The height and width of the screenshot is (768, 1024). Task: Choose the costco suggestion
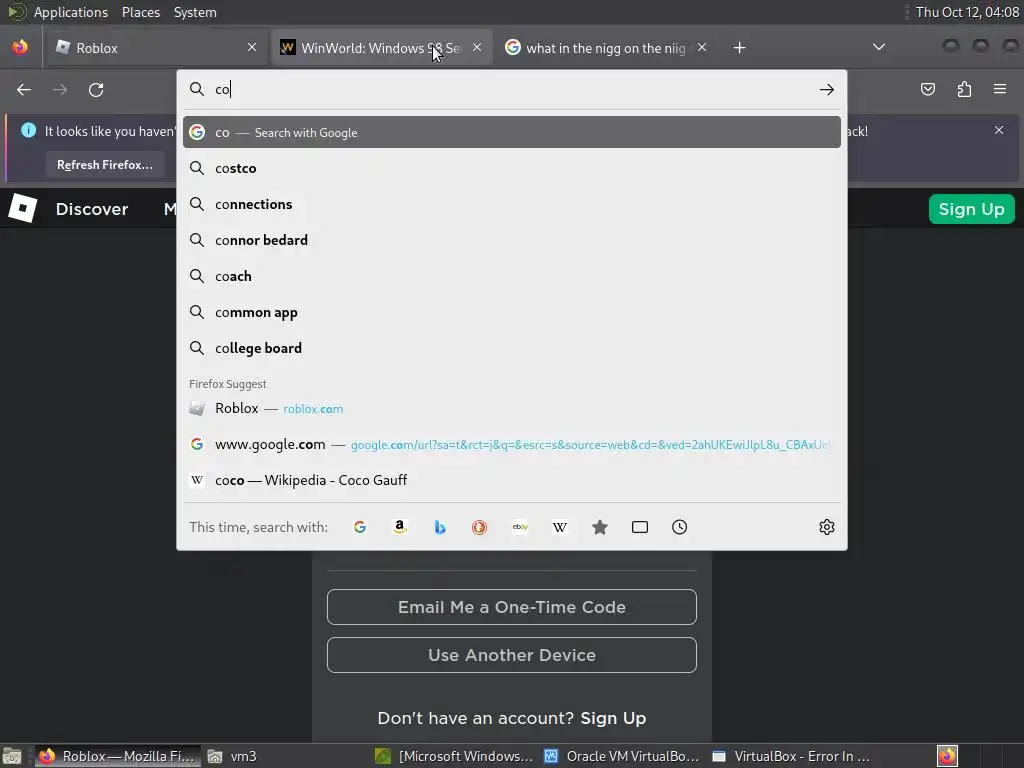pyautogui.click(x=512, y=168)
